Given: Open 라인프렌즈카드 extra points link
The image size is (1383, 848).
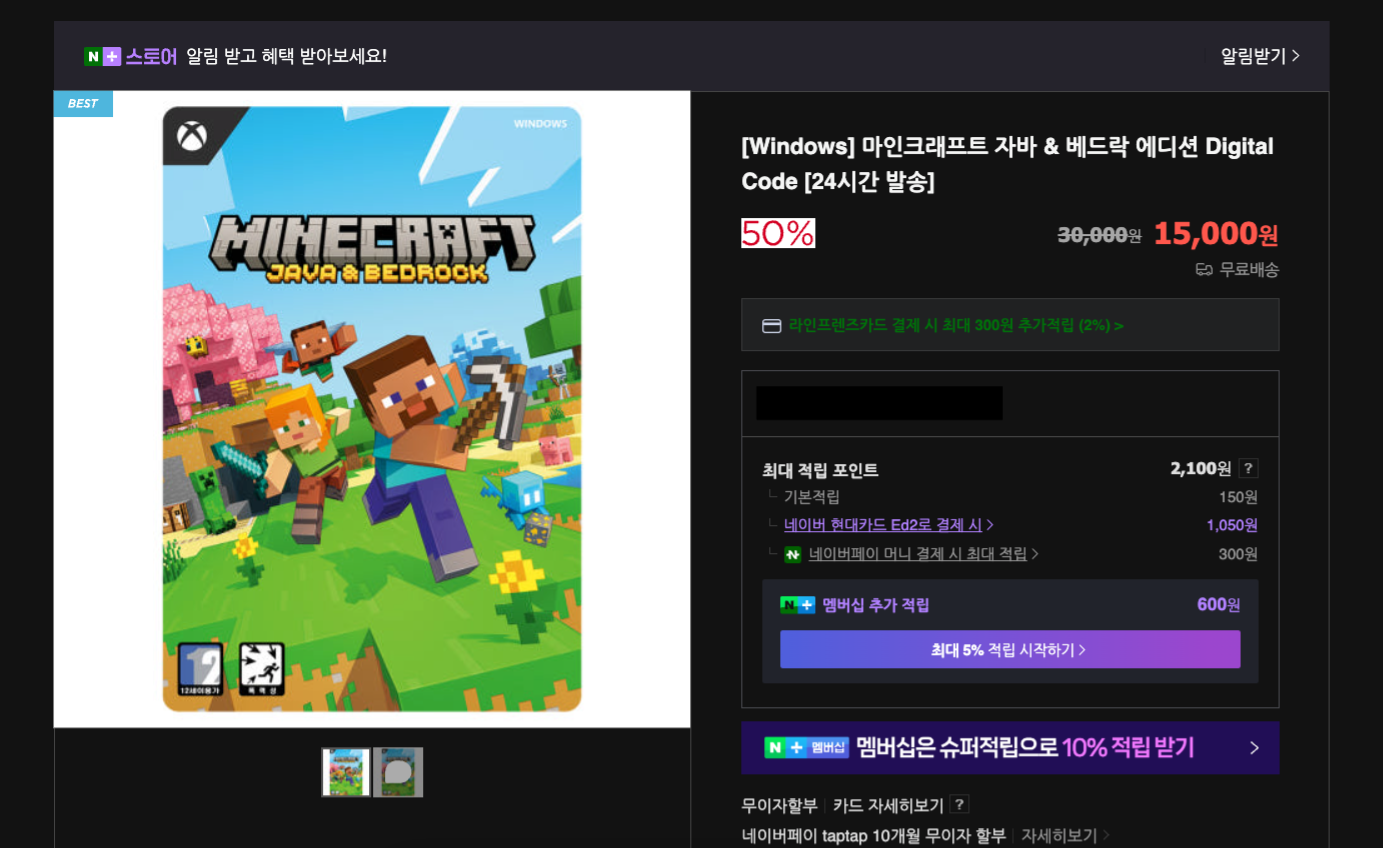Looking at the screenshot, I should [955, 326].
